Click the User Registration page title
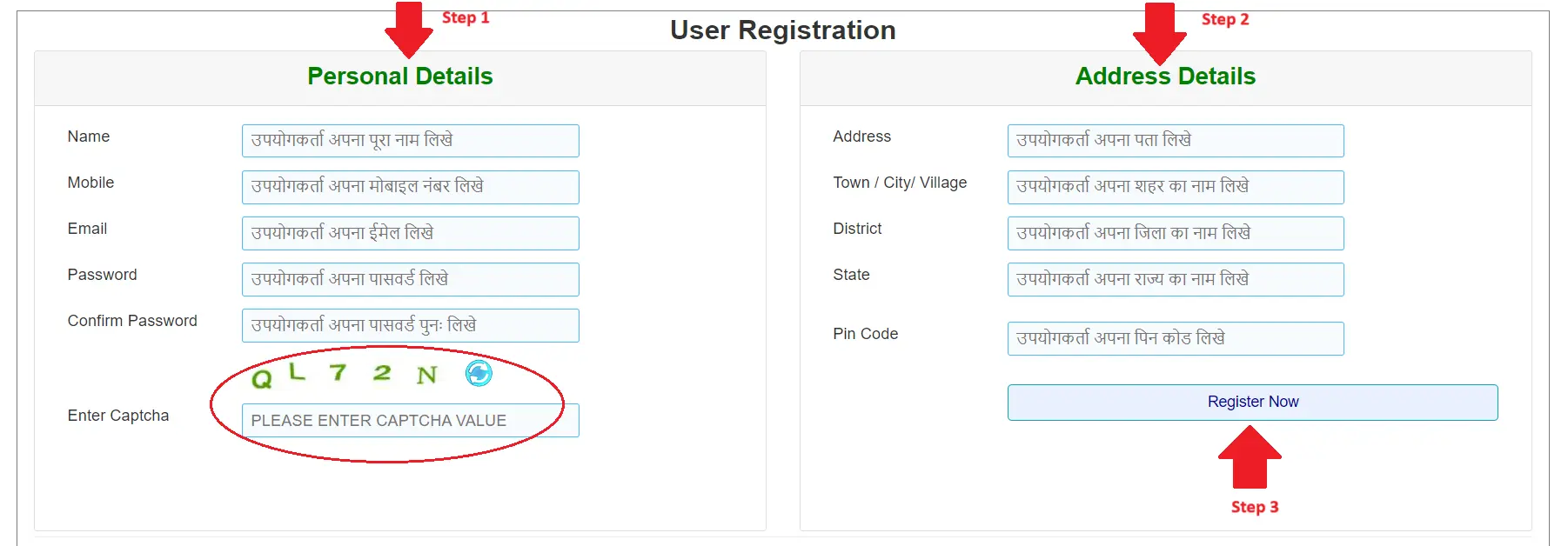 click(x=782, y=30)
